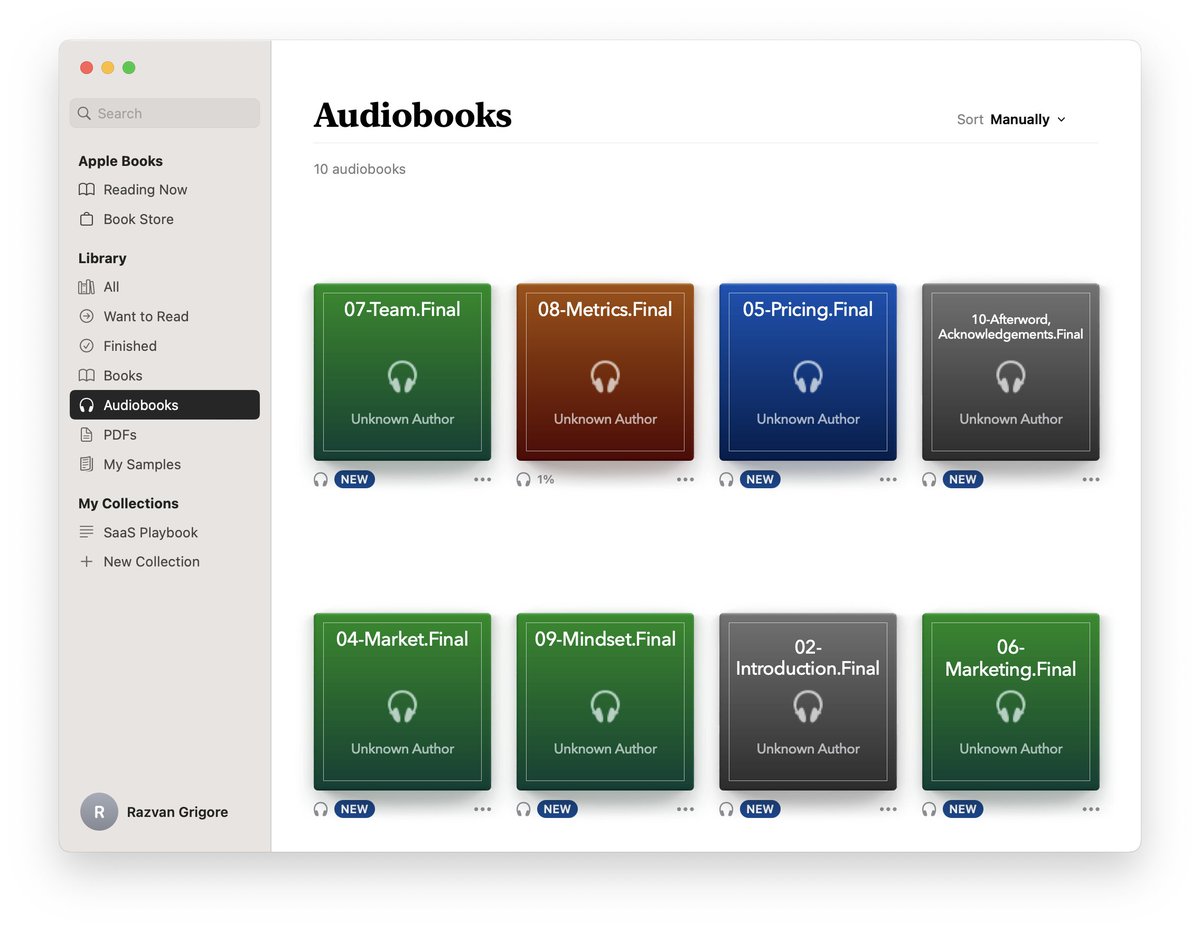Open 09-Mindset.Final audiobook cover
The image size is (1200, 930).
(605, 702)
